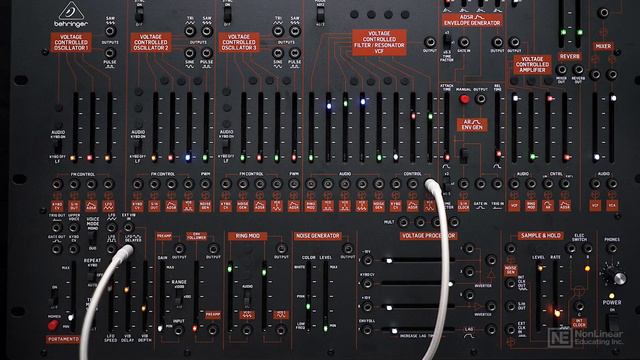Viewport: 640px width, 360px height.
Task: Click the red NOISE GEN box in Sample & Hold
Action: [x=510, y=270]
